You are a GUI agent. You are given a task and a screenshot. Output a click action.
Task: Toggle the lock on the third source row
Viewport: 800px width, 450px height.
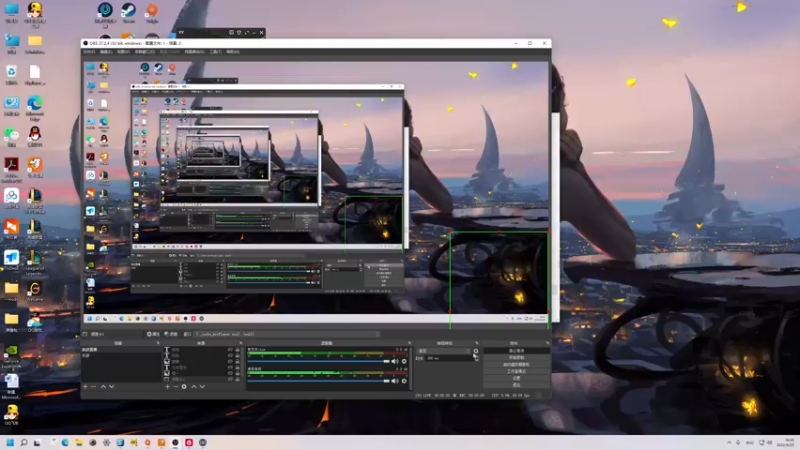[x=237, y=361]
